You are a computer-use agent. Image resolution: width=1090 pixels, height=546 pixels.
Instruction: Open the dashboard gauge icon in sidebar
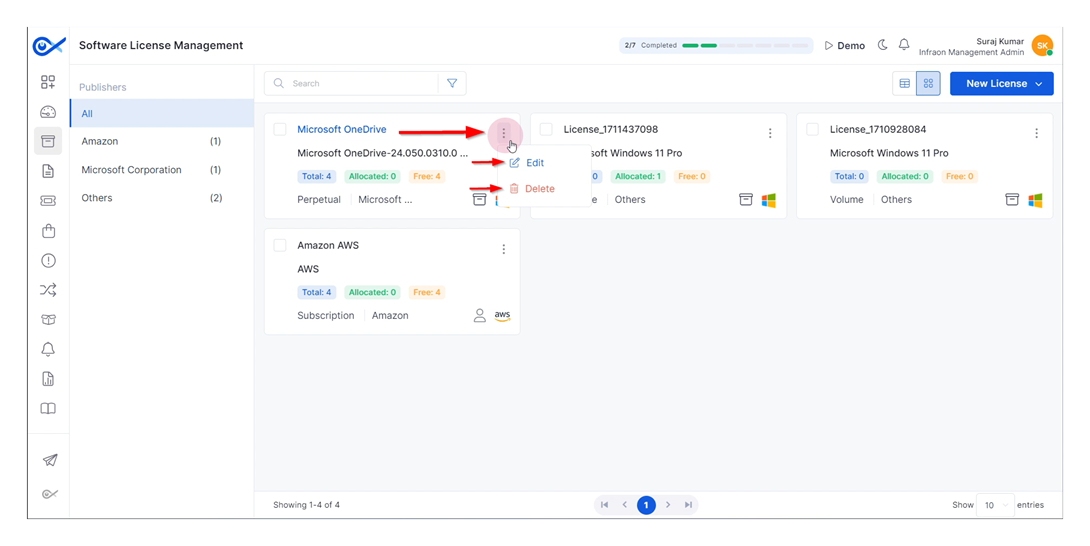[48, 112]
